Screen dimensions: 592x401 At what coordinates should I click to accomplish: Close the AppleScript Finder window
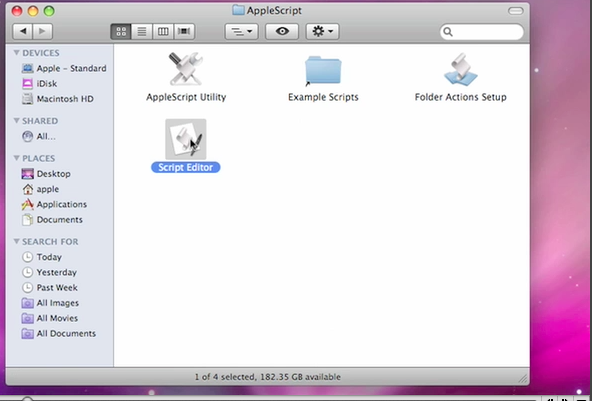point(17,11)
